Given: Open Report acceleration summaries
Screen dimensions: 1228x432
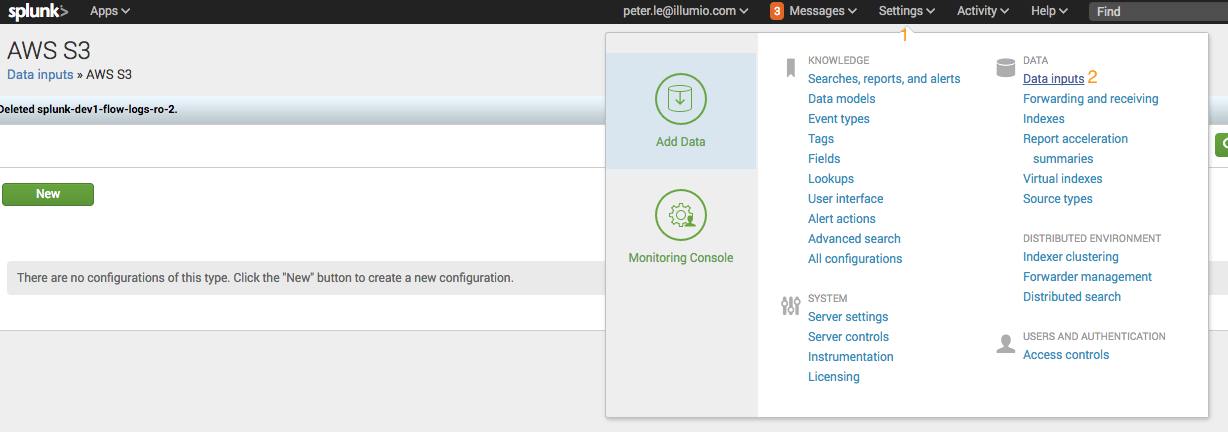Looking at the screenshot, I should coord(1075,149).
